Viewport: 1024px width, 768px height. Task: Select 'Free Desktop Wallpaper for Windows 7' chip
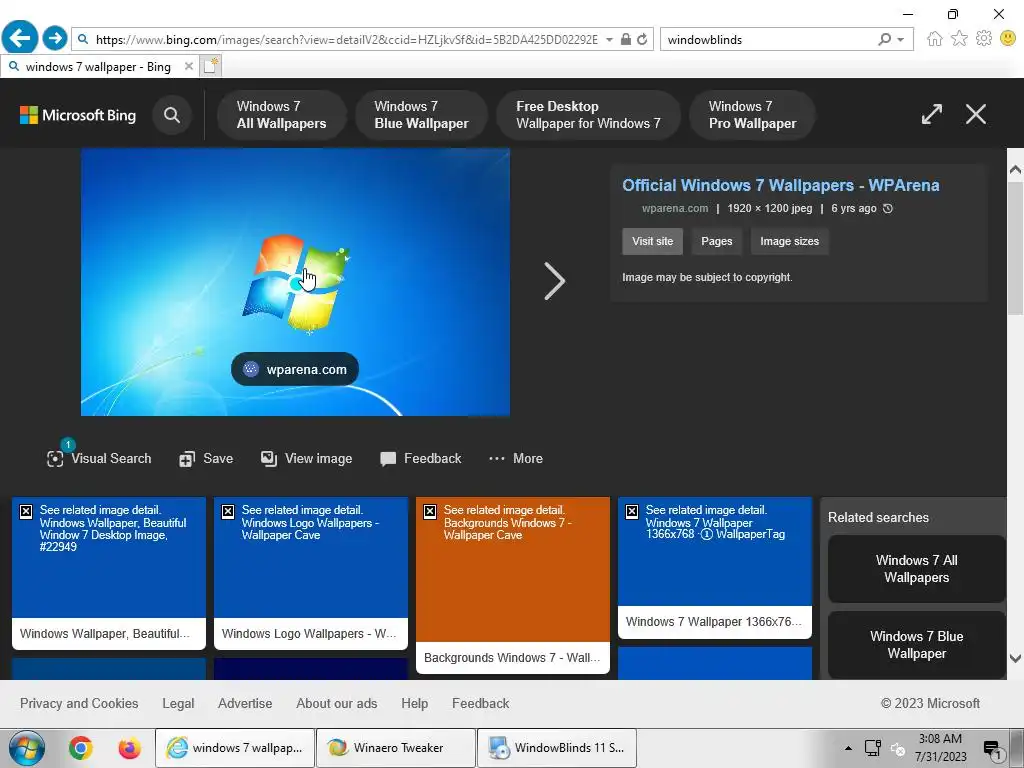pyautogui.click(x=588, y=115)
